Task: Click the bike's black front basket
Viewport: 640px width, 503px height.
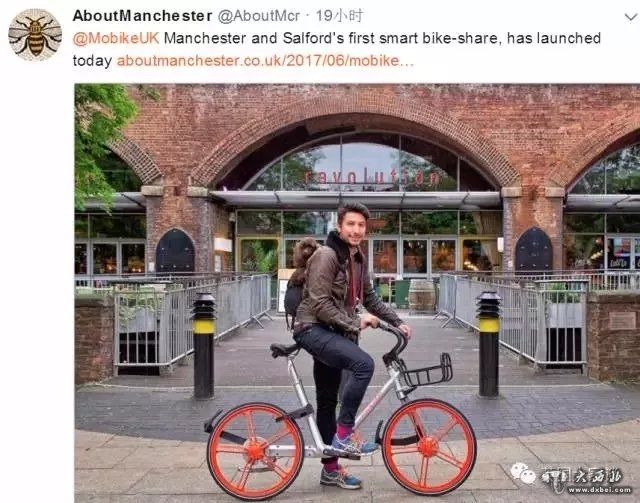Action: pos(427,371)
